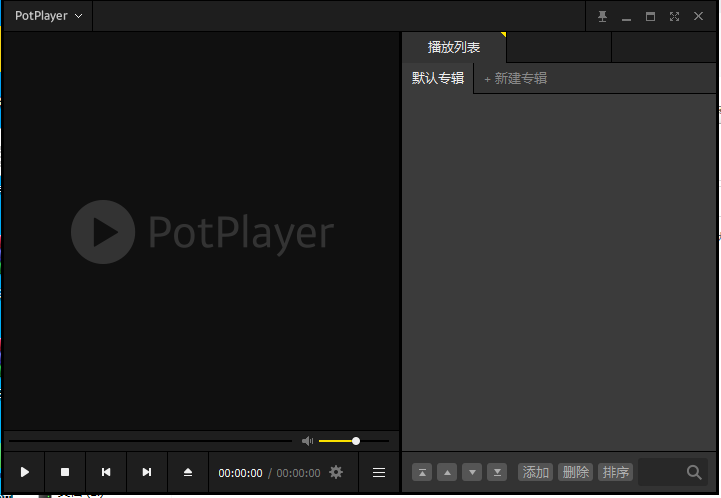The width and height of the screenshot is (721, 498).
Task: Select the second empty panel tab
Action: [559, 47]
